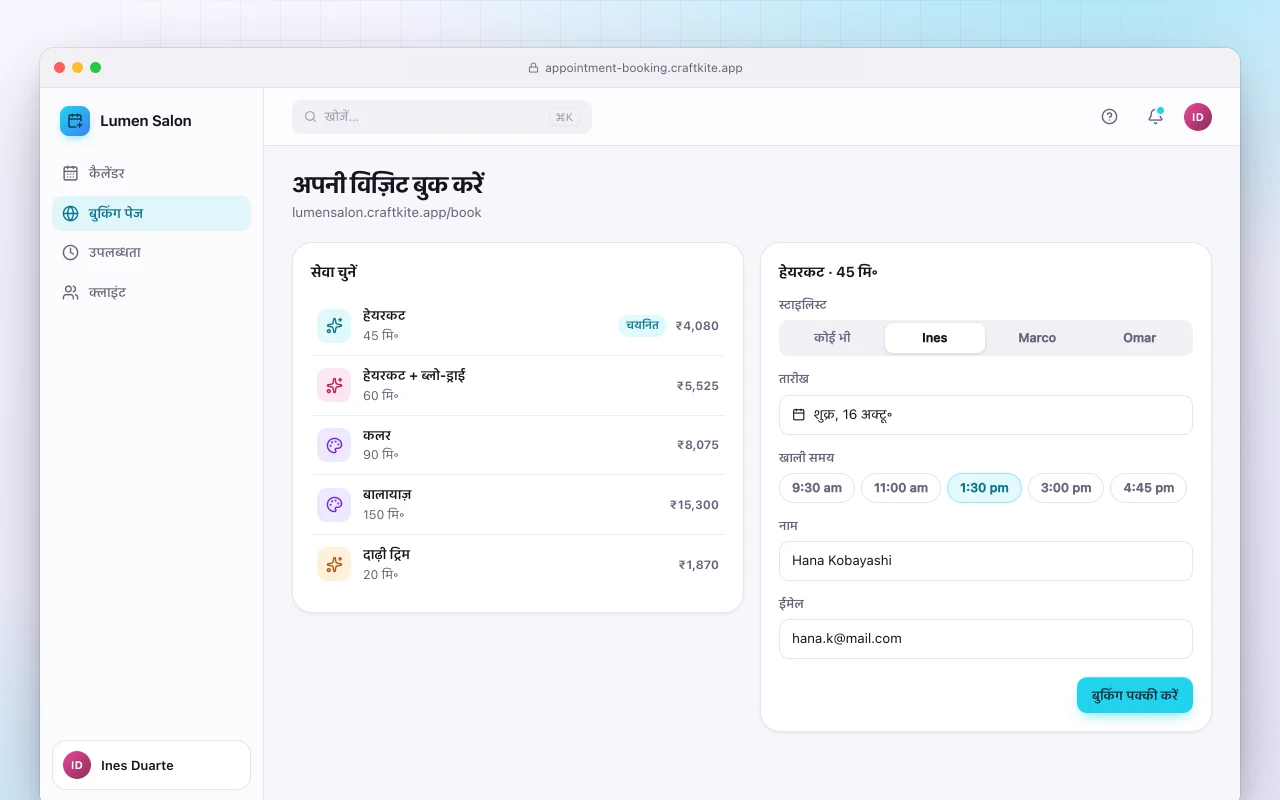Image resolution: width=1280 pixels, height=800 pixels.
Task: Open उपलब्धता in sidebar
Action: pyautogui.click(x=151, y=252)
